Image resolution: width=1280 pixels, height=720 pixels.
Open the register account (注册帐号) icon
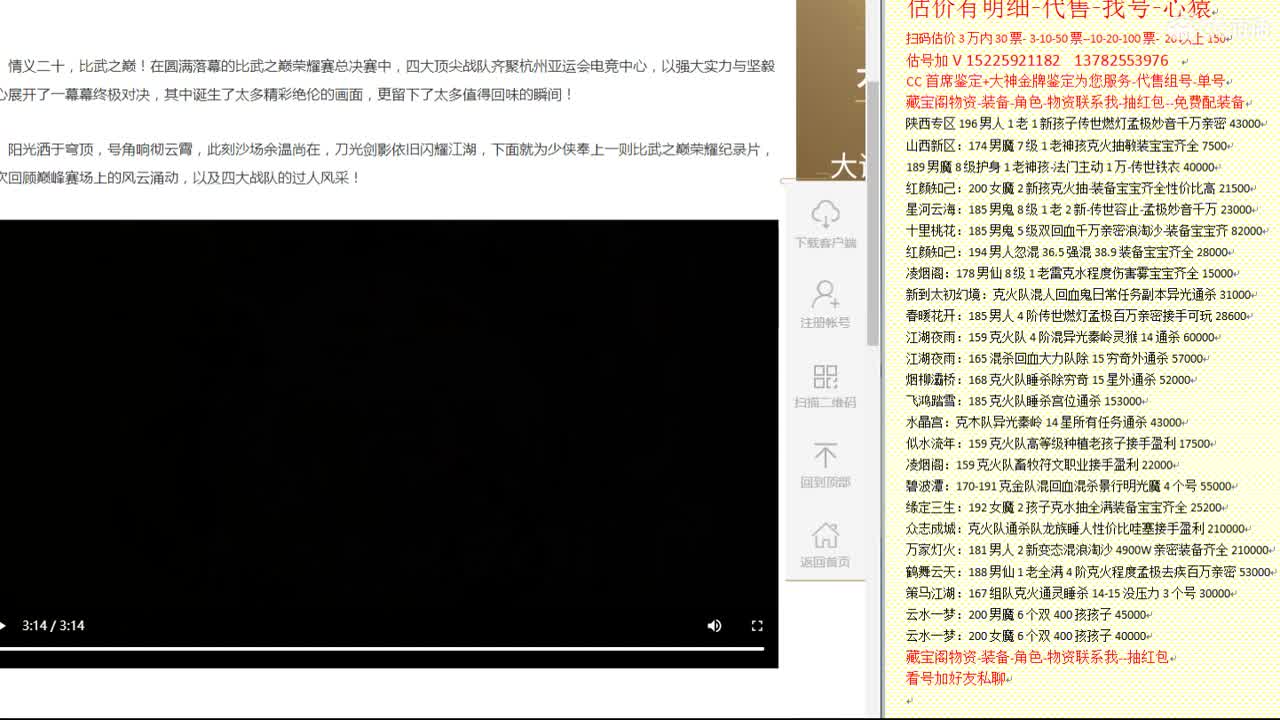point(825,294)
